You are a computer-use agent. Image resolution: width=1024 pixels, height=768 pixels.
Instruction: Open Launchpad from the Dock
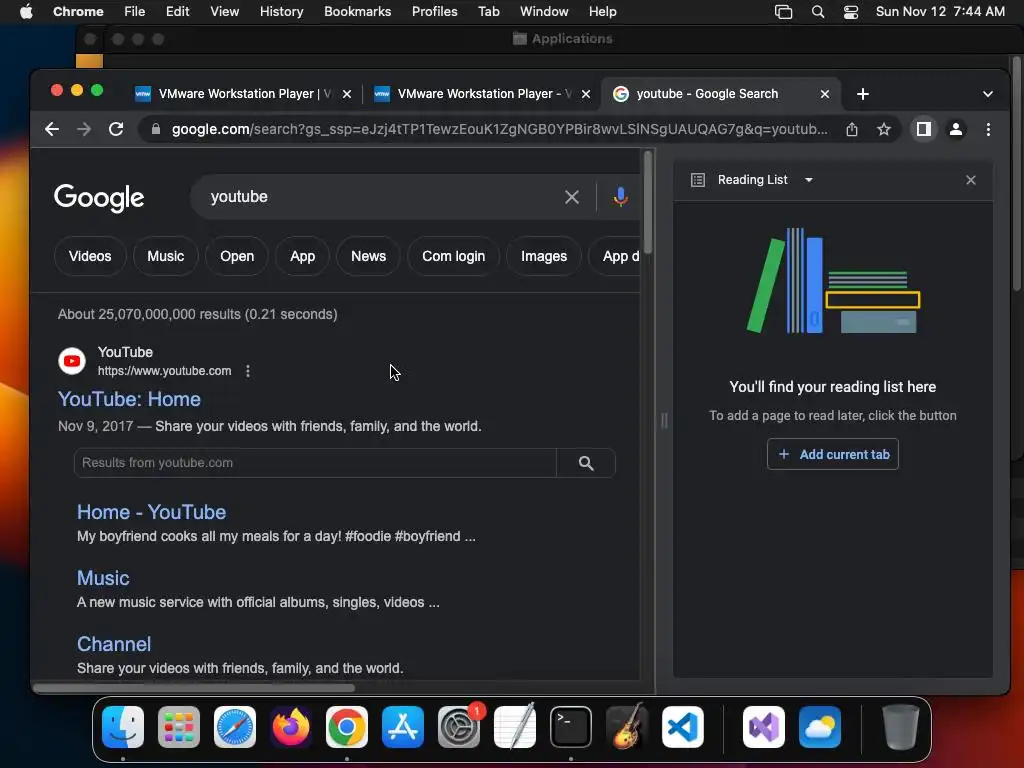point(178,727)
